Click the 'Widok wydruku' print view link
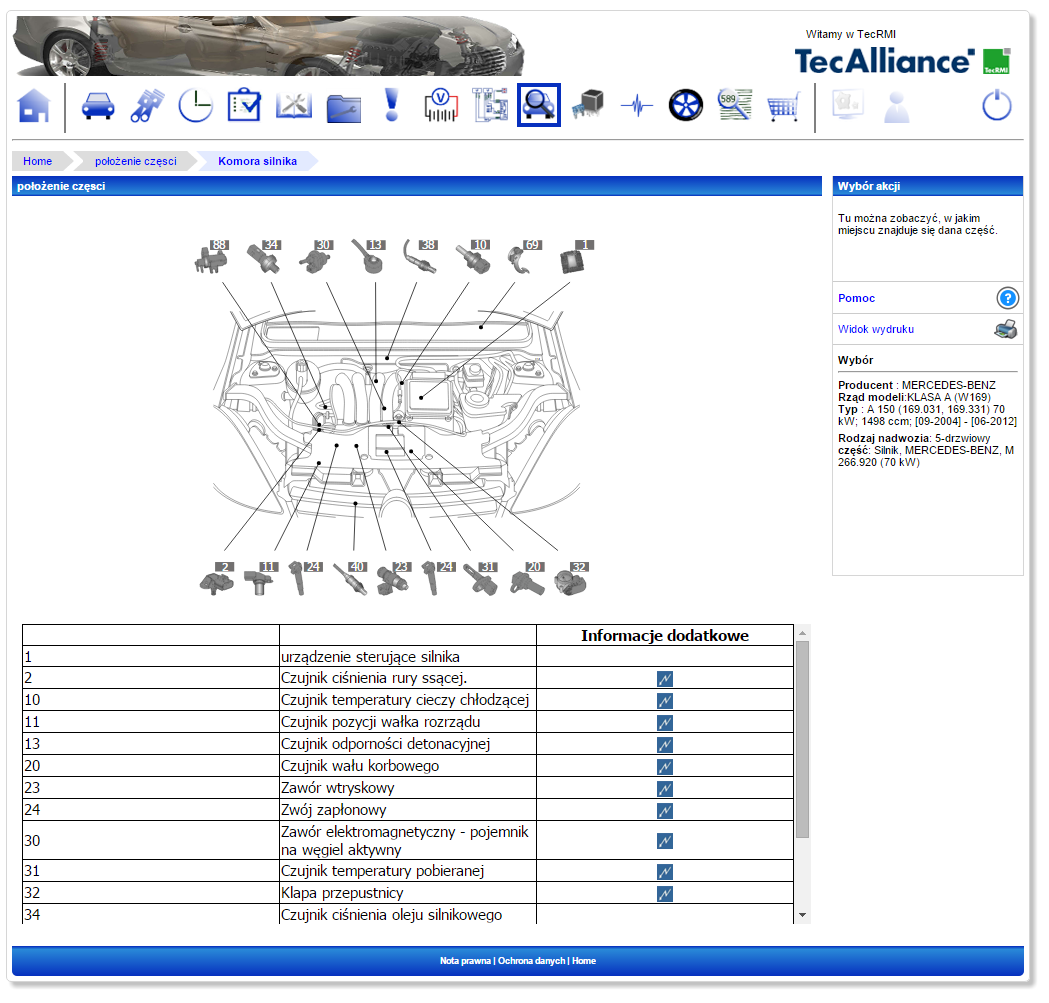 click(x=876, y=329)
